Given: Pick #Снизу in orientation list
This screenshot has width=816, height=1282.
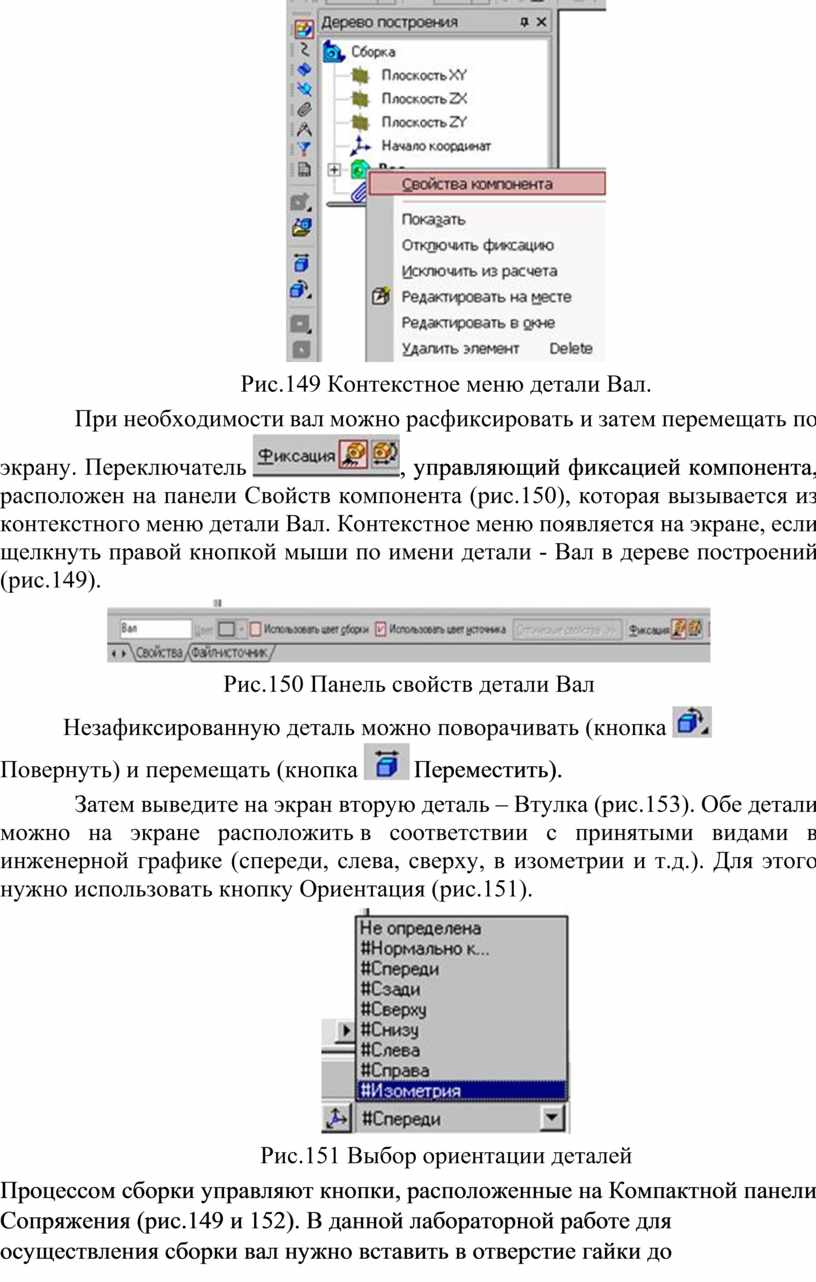Looking at the screenshot, I should (462, 1029).
